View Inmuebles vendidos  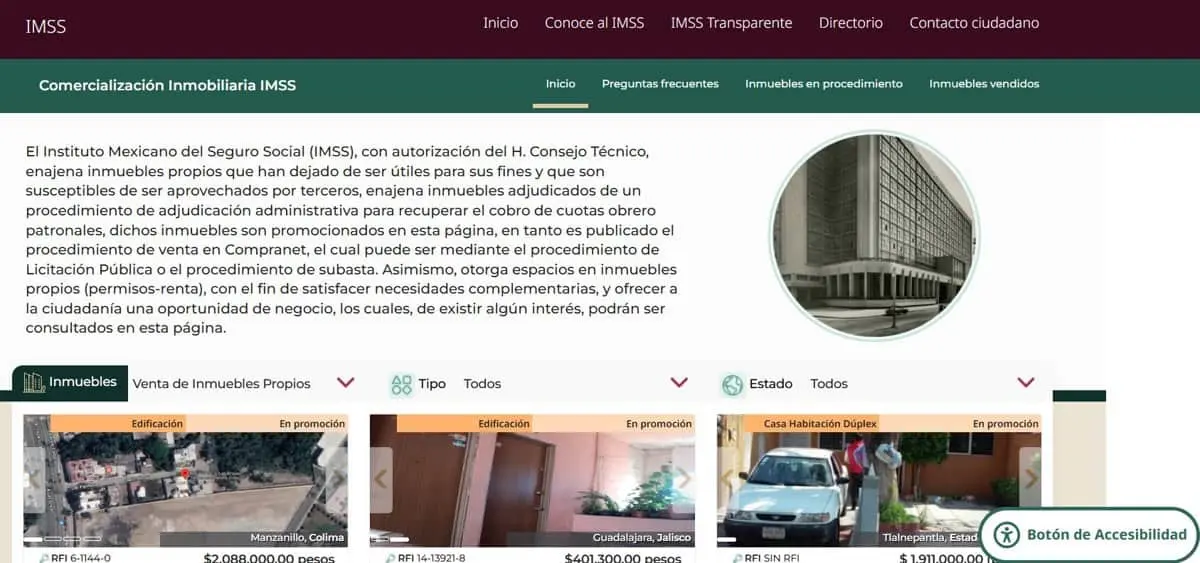point(984,84)
